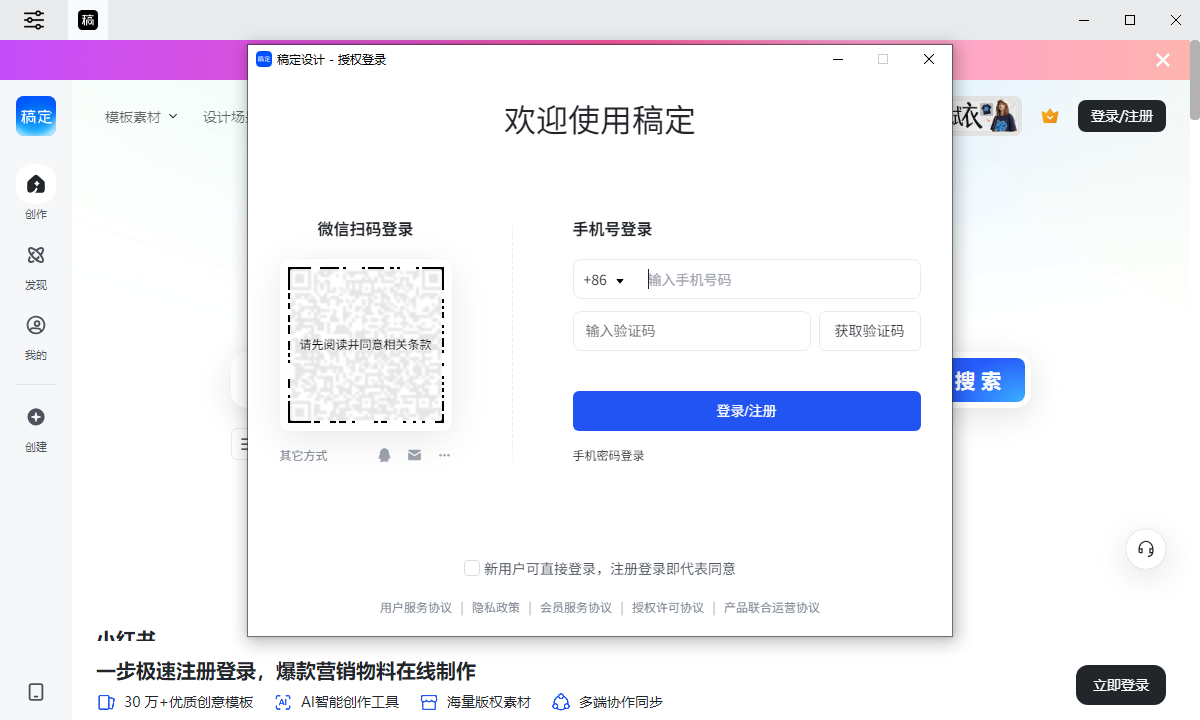This screenshot has height=720, width=1200.
Task: Open 我的 in the left sidebar
Action: point(36,338)
